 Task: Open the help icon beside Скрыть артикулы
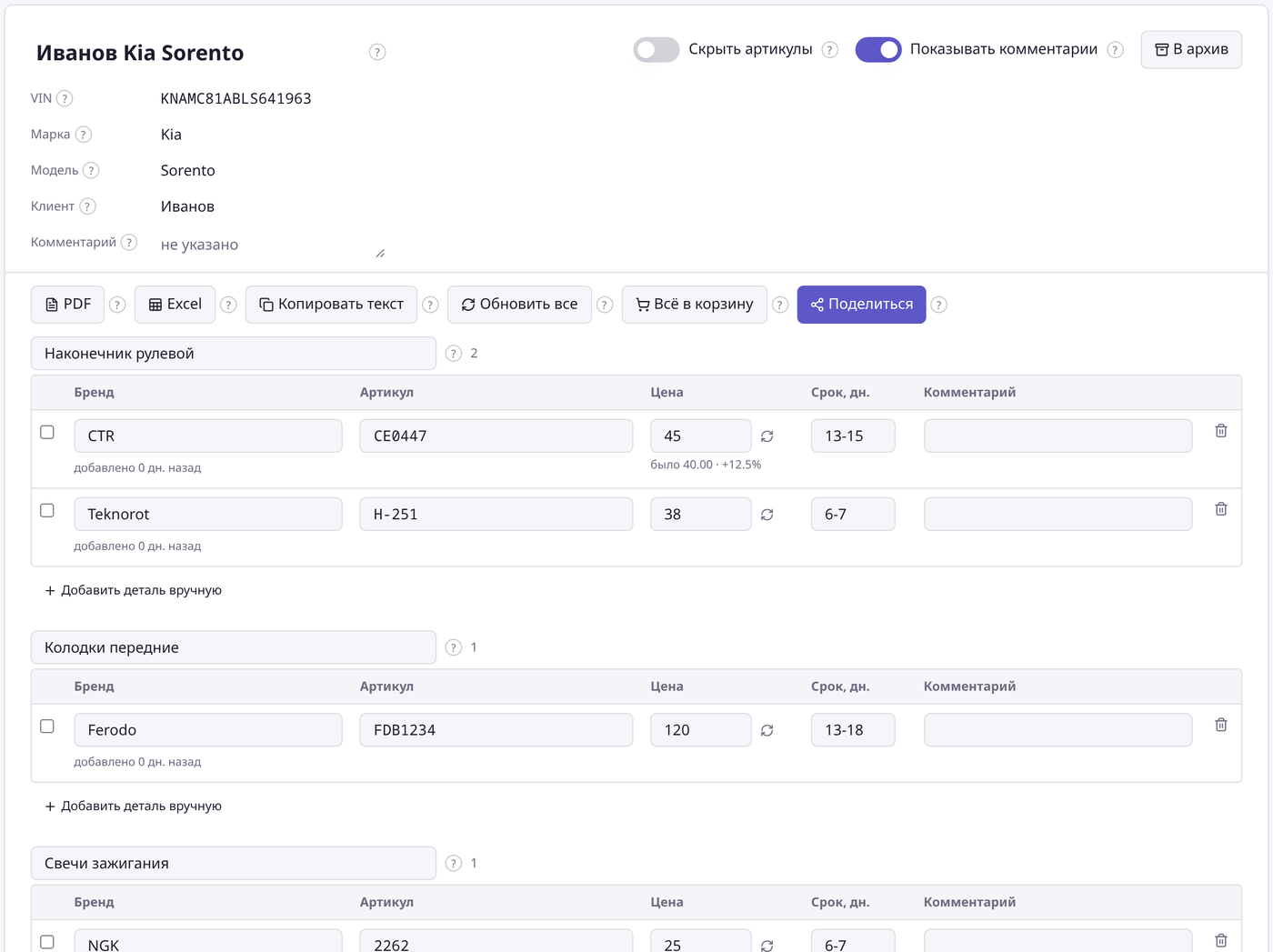[x=829, y=50]
